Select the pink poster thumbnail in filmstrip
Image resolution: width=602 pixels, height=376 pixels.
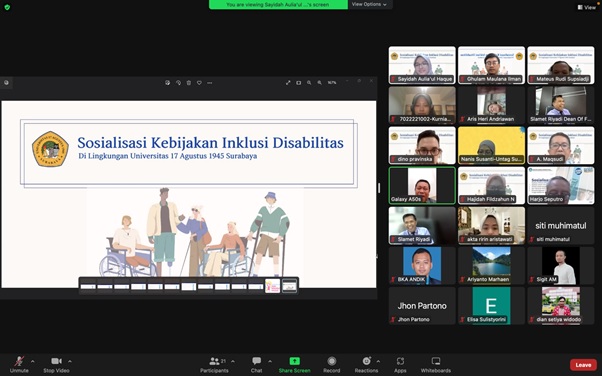click(273, 286)
